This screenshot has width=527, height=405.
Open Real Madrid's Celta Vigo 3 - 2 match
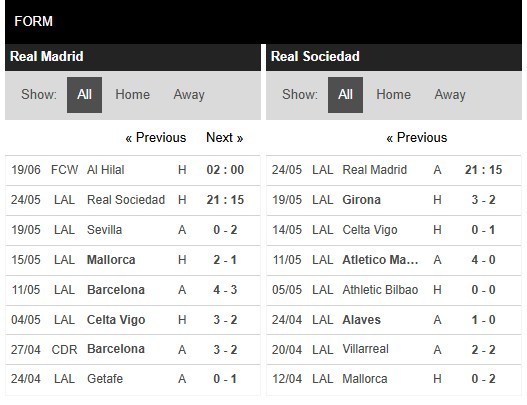coord(133,320)
